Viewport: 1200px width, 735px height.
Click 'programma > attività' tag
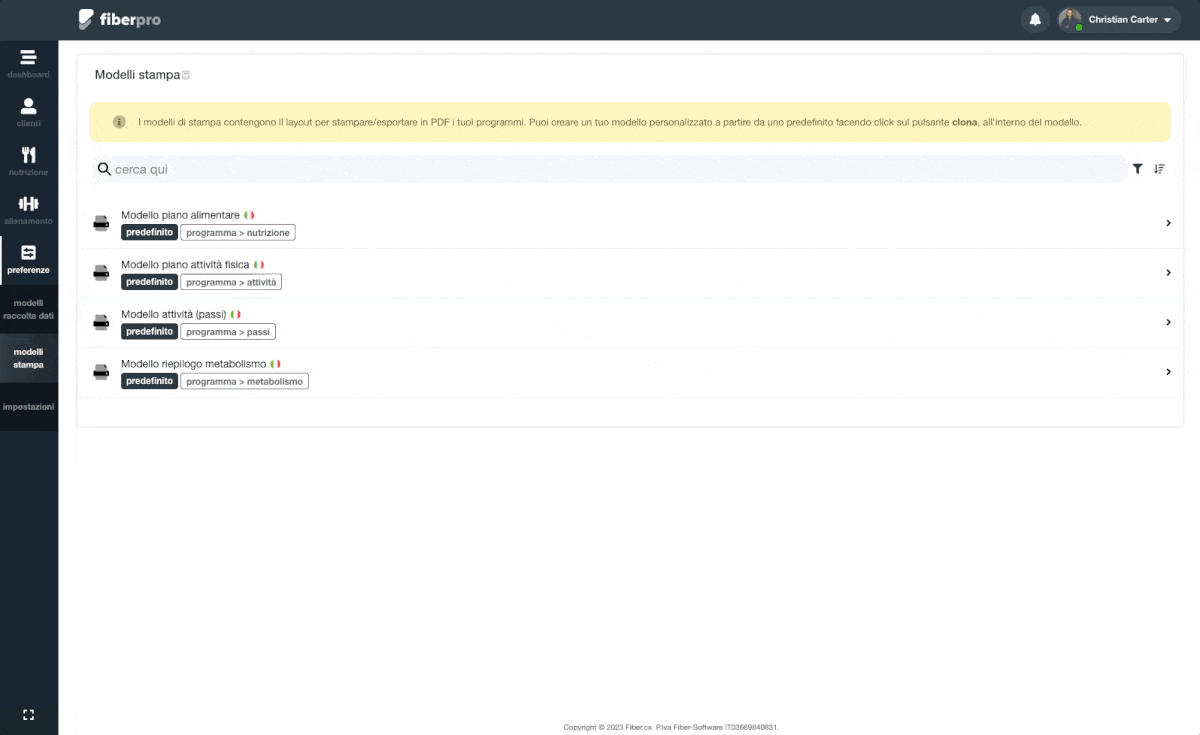tap(231, 282)
